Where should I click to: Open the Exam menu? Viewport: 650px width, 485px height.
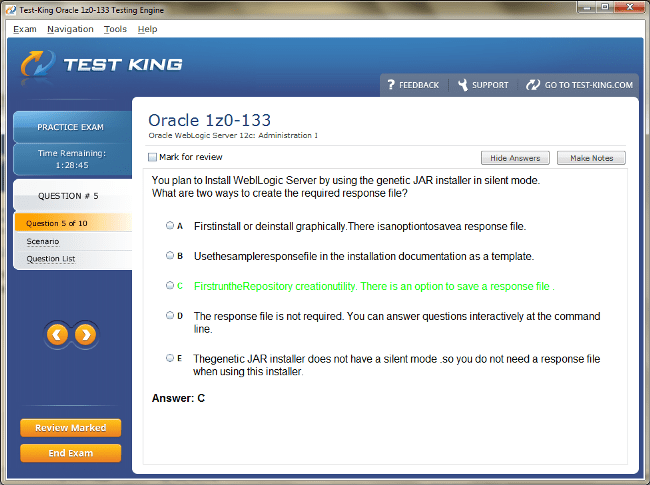(x=25, y=29)
